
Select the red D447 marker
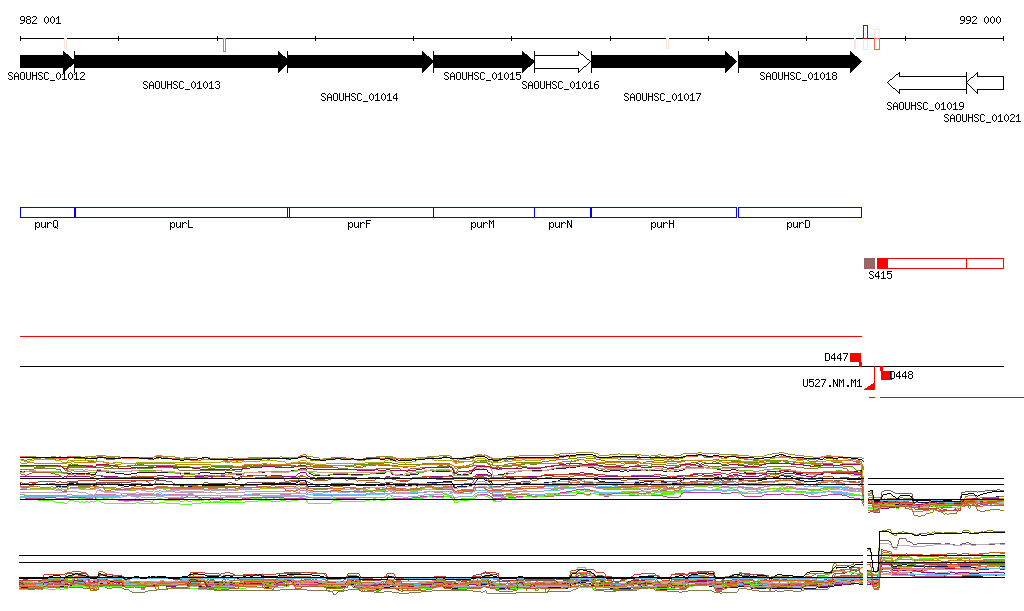855,357
